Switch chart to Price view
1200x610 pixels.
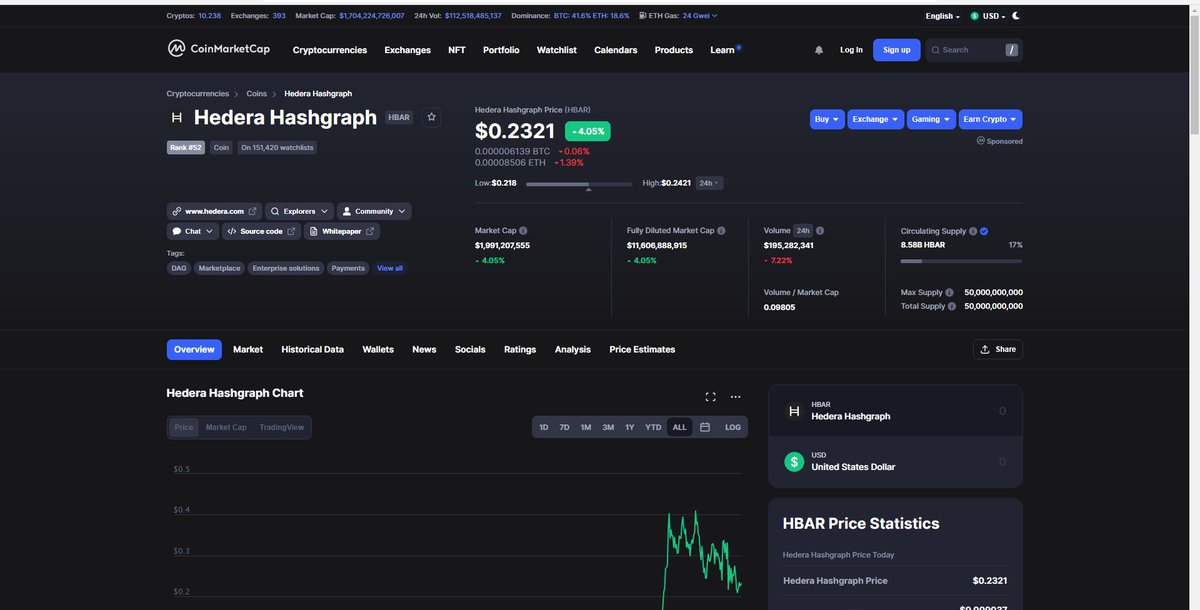(x=184, y=427)
